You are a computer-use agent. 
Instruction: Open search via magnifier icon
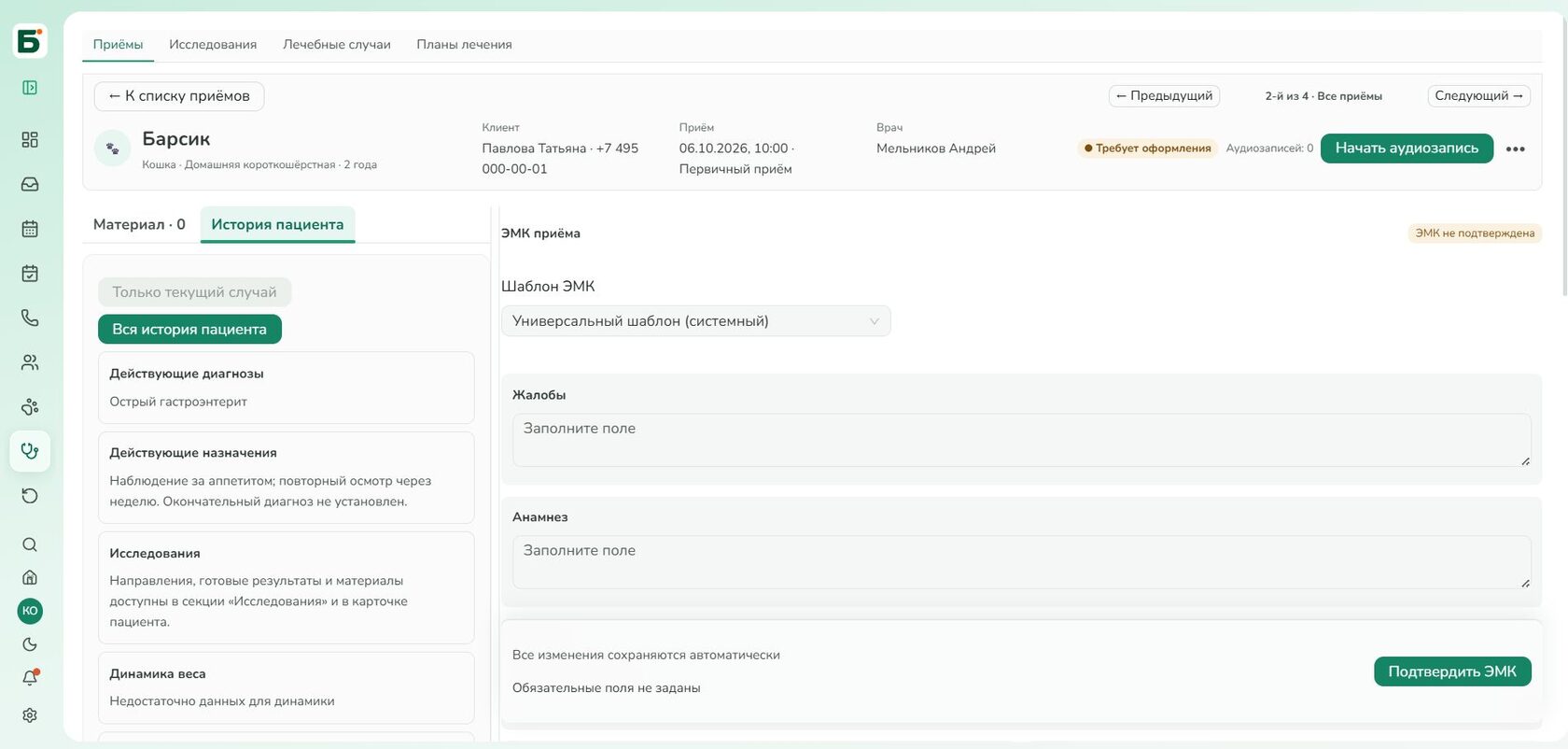pyautogui.click(x=30, y=544)
